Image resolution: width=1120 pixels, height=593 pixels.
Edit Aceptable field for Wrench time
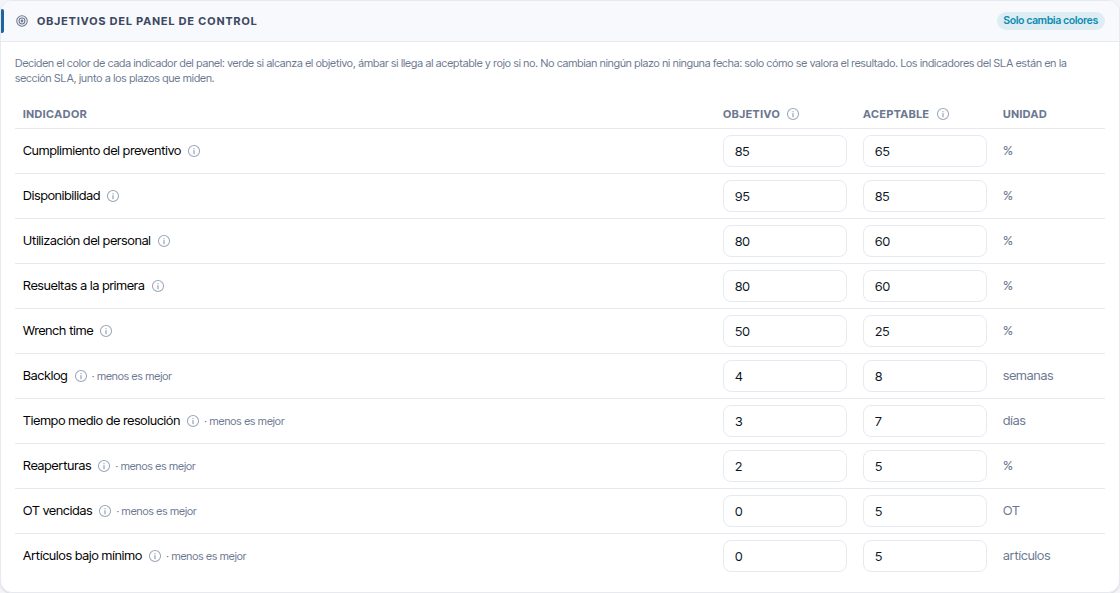coord(925,332)
